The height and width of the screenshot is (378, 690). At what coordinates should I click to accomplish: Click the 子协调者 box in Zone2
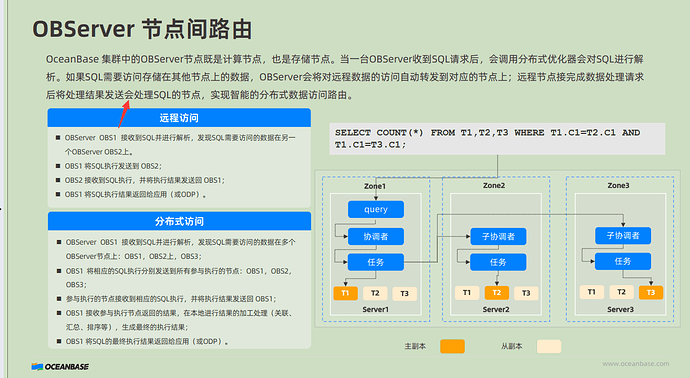pyautogui.click(x=498, y=236)
